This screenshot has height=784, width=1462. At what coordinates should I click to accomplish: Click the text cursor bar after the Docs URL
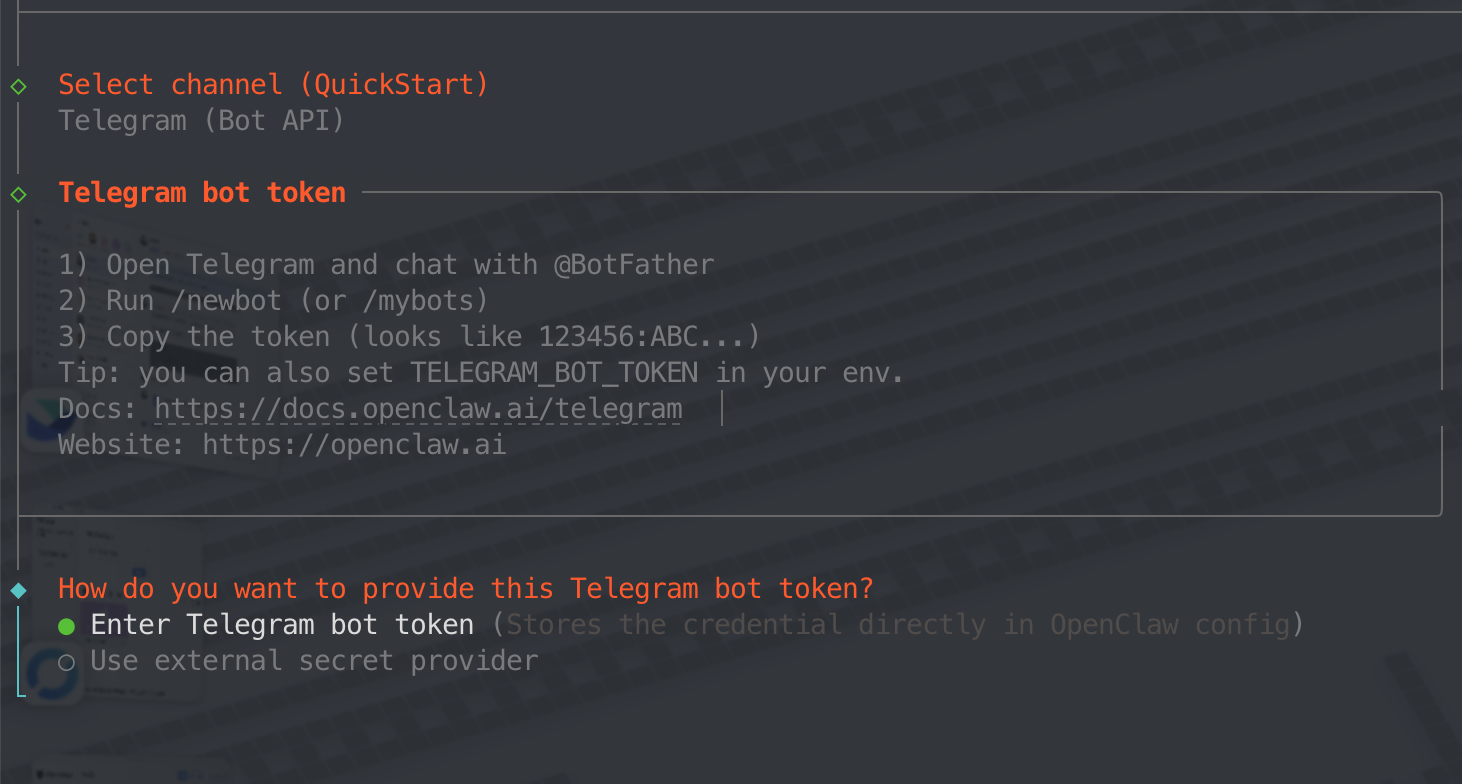pos(721,409)
